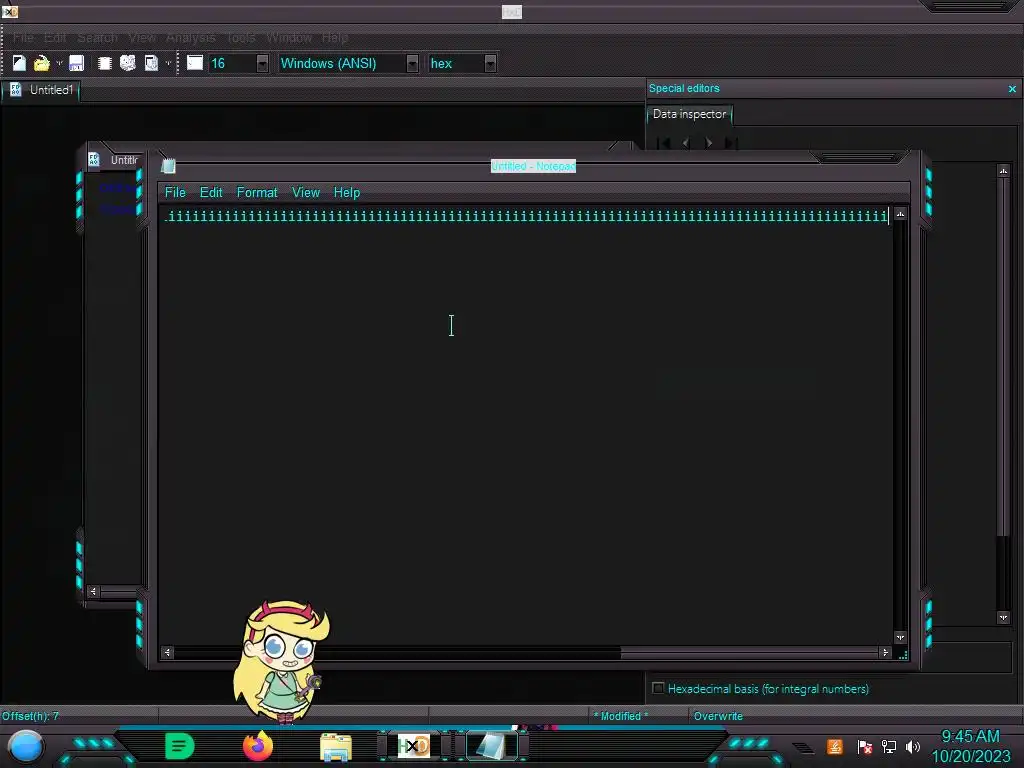Open the hex offset base dropdown

point(490,63)
